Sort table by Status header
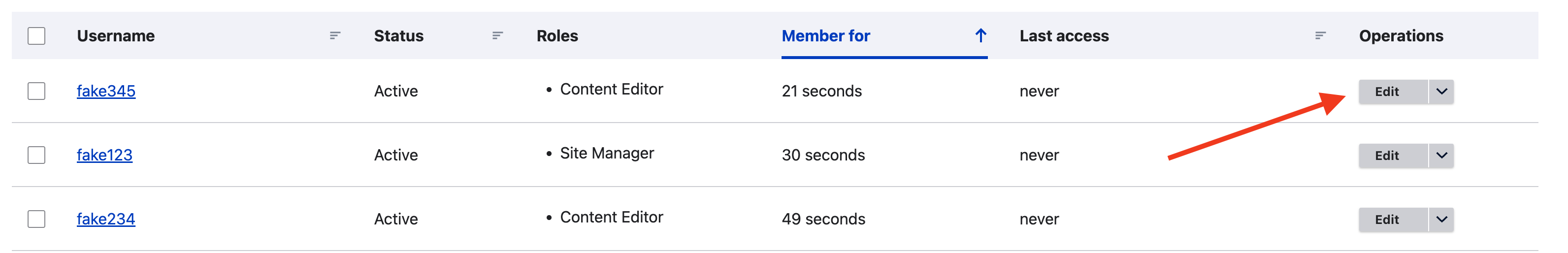Viewport: 1568px width, 253px height. click(x=399, y=36)
